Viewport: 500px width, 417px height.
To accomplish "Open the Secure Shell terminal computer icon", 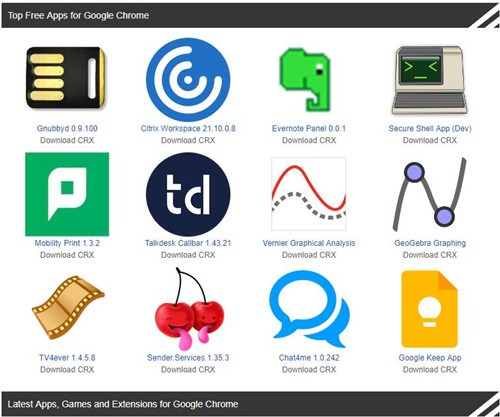I will pyautogui.click(x=430, y=80).
